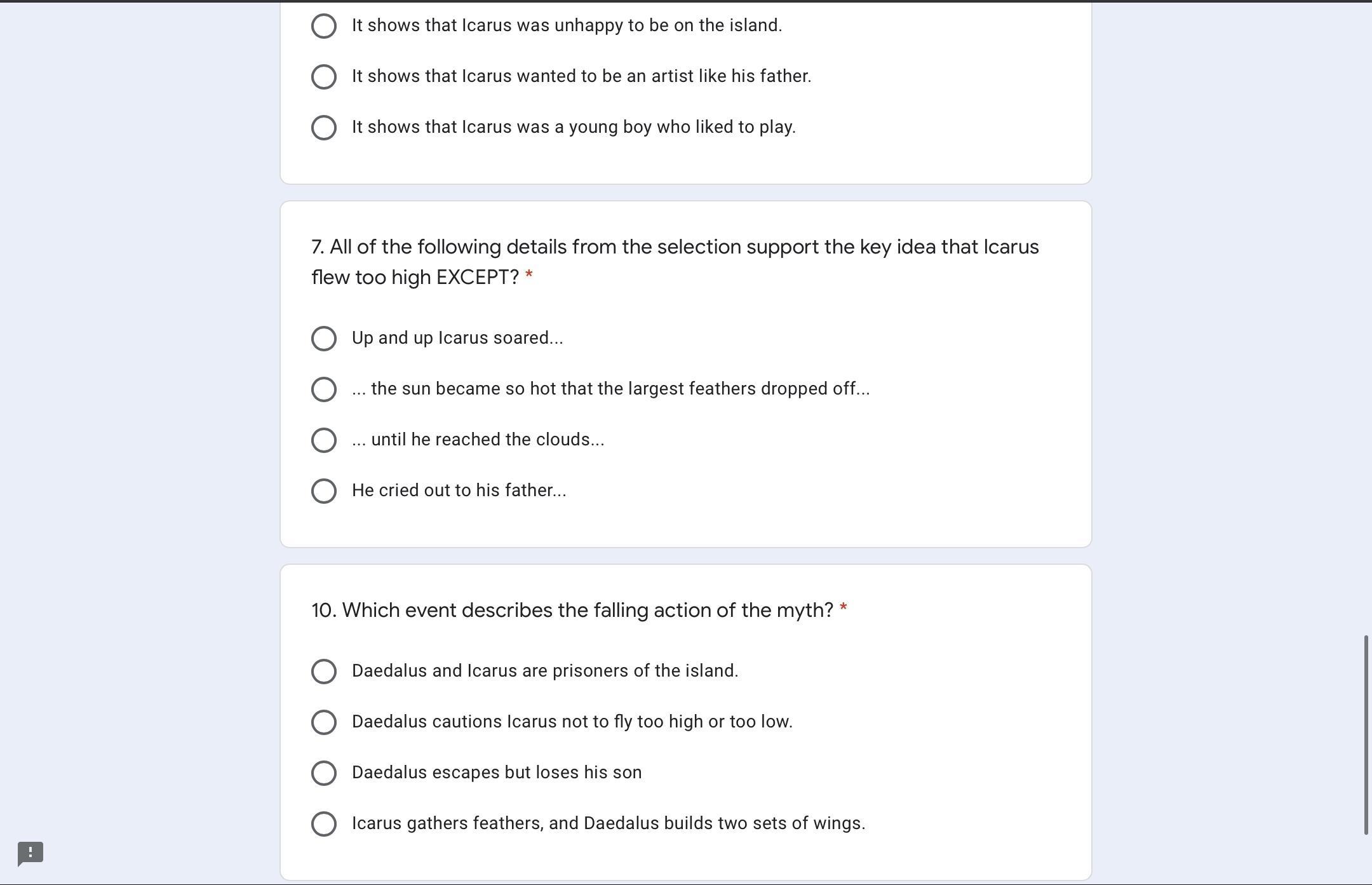Pick 'Up and up Icarus soared...' answer
Screen dimensions: 1372x885
(x=324, y=339)
